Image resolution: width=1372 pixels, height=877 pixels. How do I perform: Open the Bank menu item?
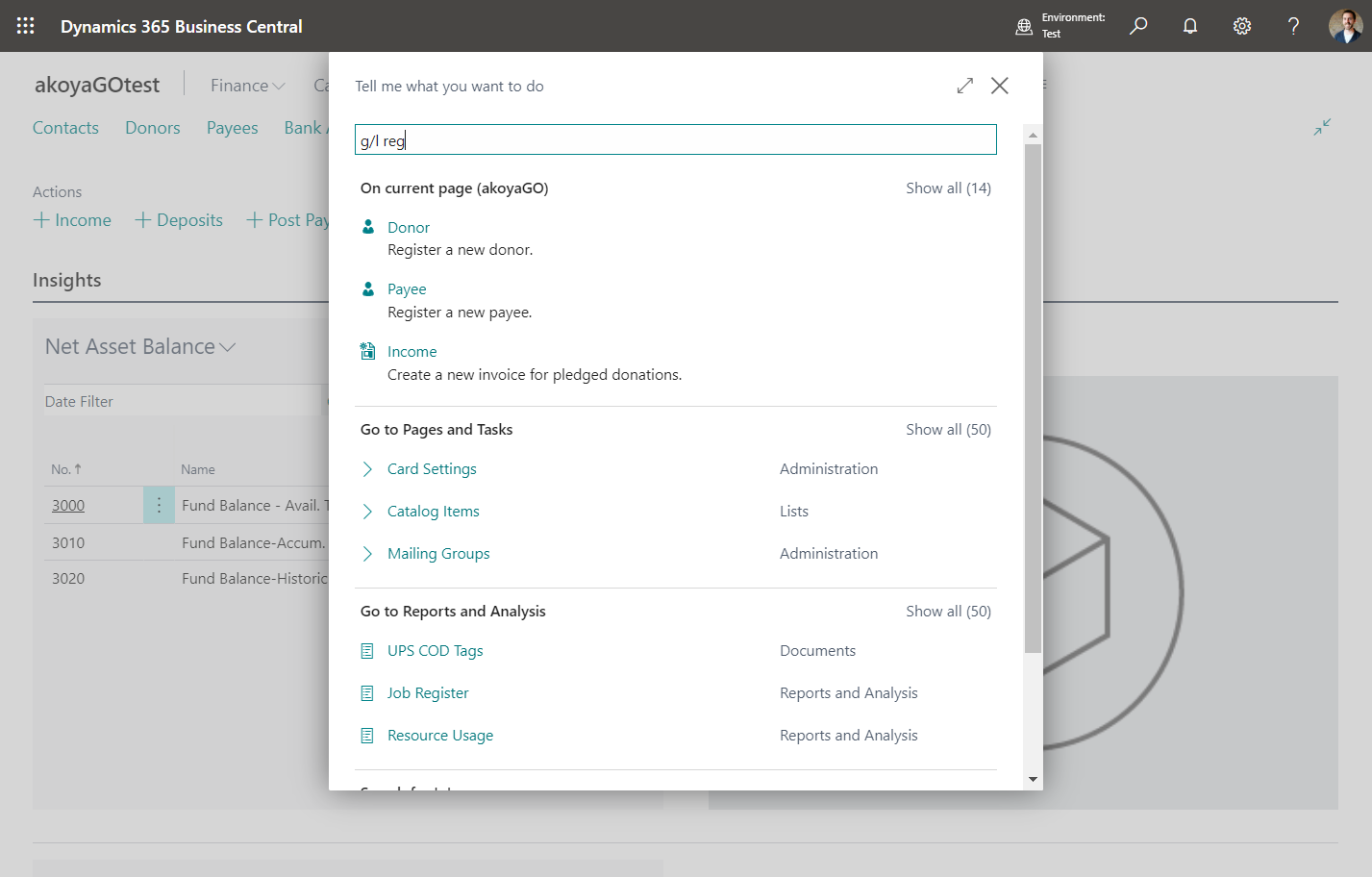(306, 128)
